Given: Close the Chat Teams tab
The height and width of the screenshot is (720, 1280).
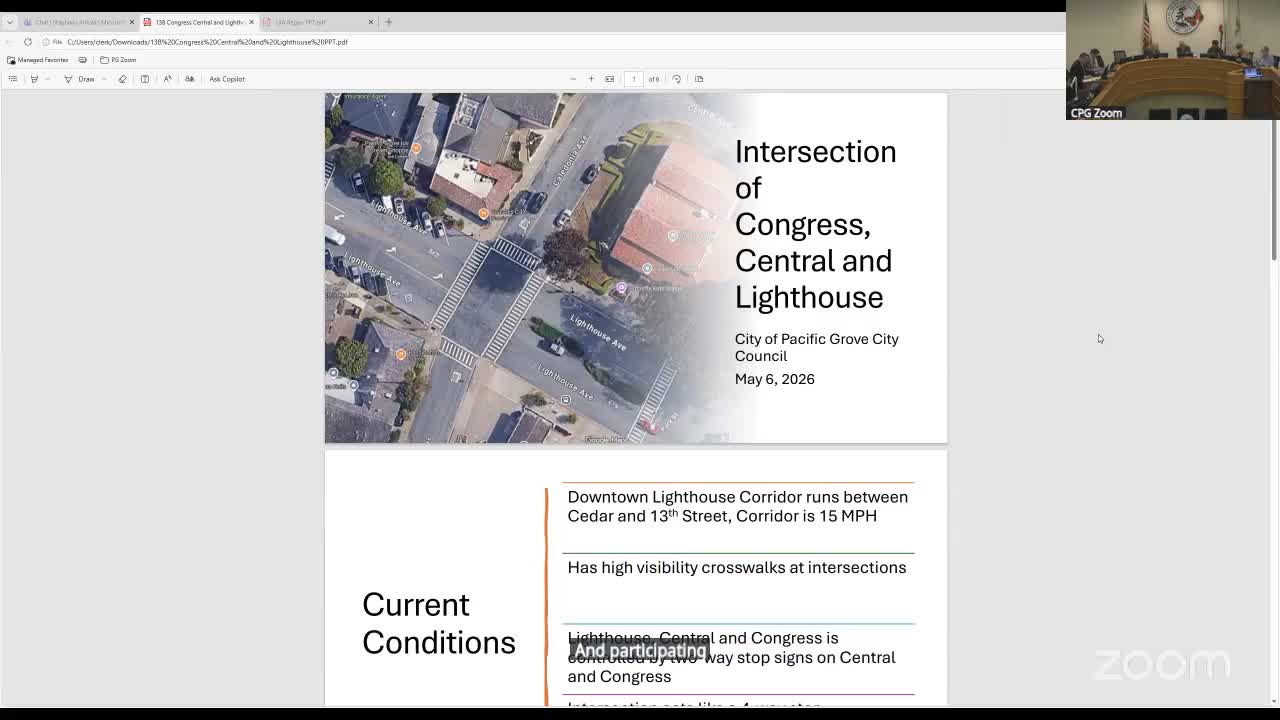Looking at the screenshot, I should [131, 22].
